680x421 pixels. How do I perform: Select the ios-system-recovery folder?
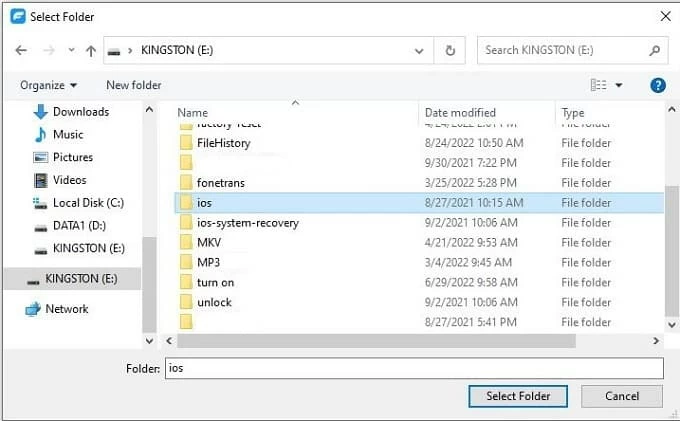247,223
